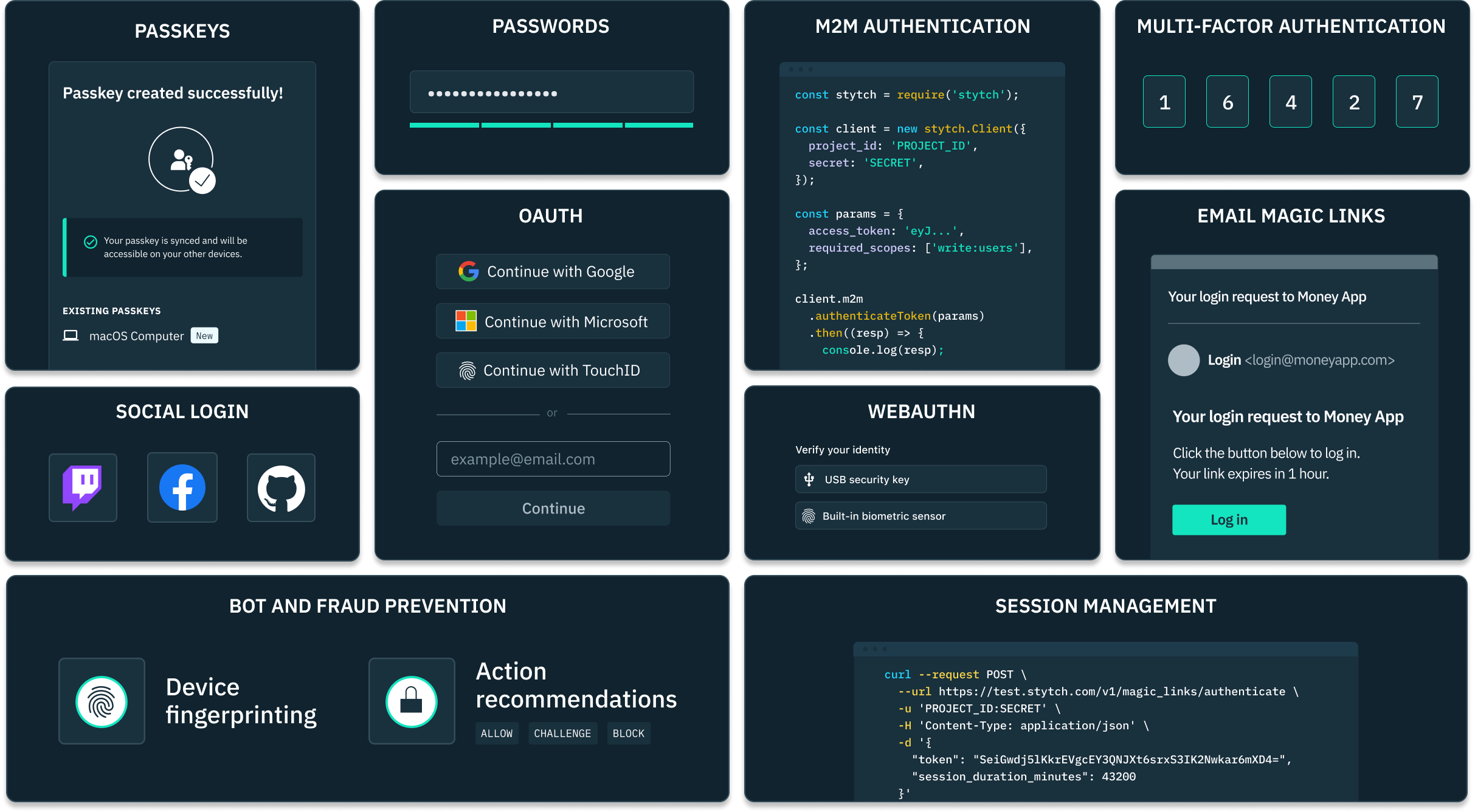This screenshot has width=1475, height=812.
Task: Click the MFA code box showing 2
Action: coord(1353,101)
